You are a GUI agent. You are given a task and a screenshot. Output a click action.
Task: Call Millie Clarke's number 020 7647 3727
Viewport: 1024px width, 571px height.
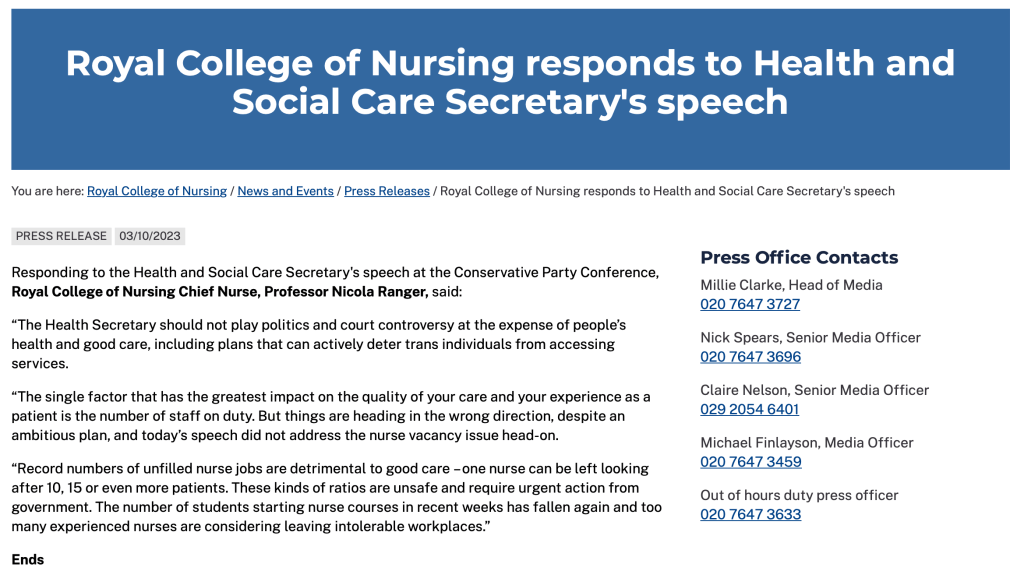coord(750,304)
